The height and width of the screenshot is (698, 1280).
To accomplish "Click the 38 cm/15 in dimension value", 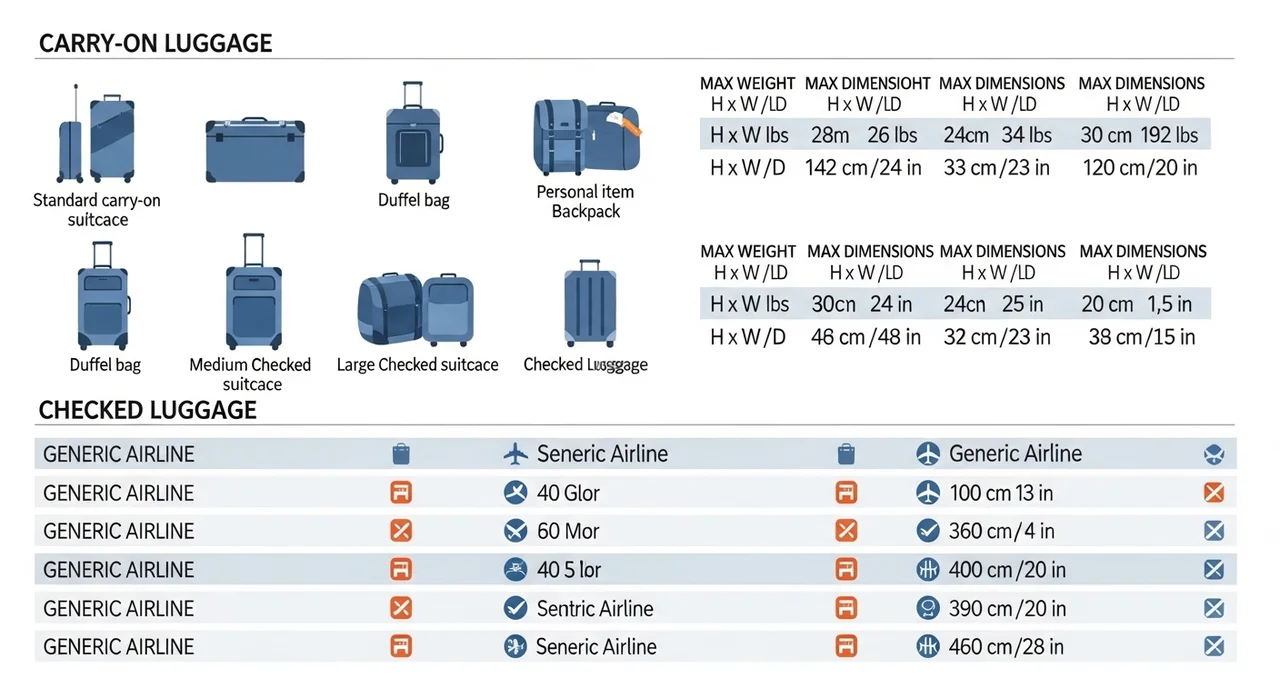I will [1141, 337].
